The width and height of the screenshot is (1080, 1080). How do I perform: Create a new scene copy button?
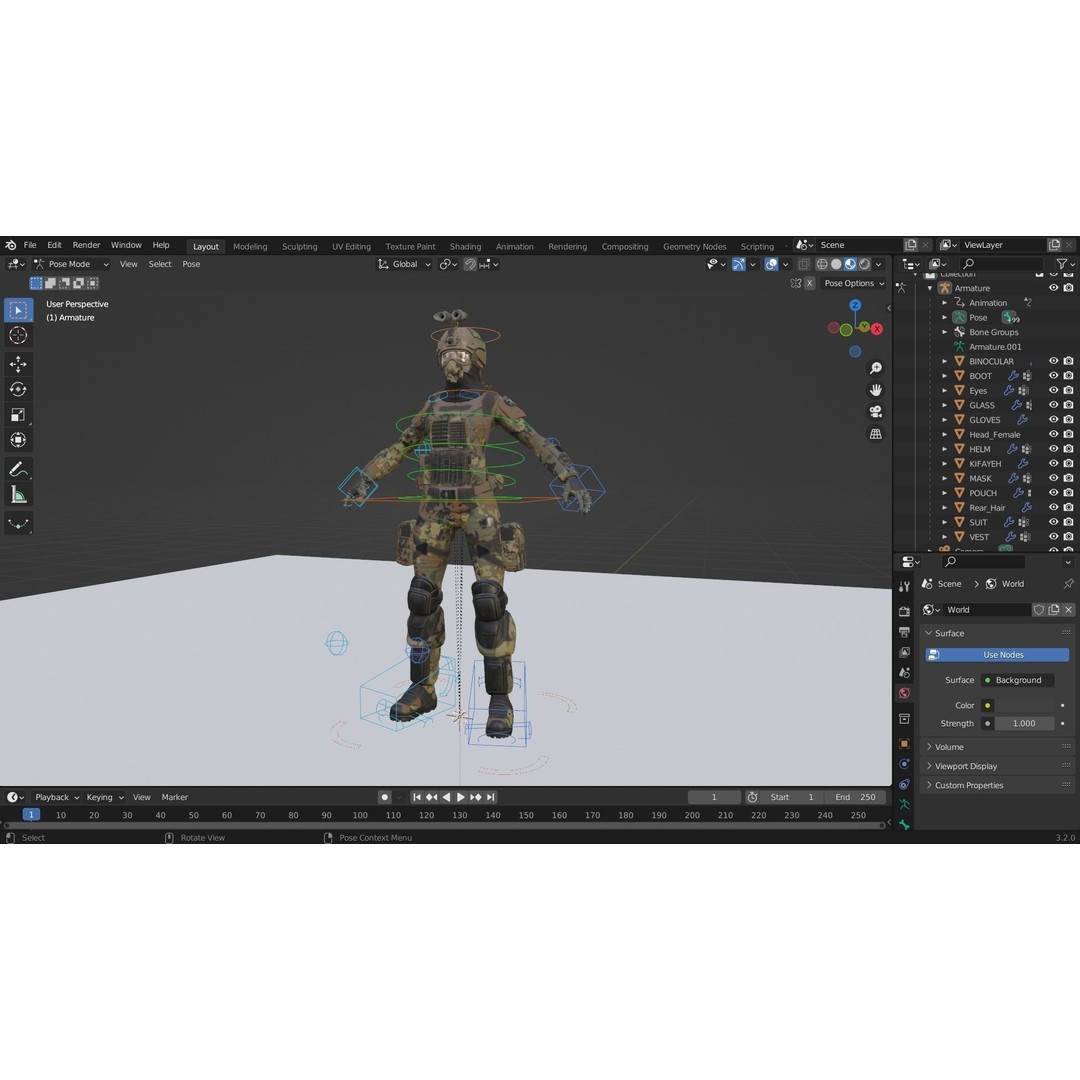tap(911, 245)
